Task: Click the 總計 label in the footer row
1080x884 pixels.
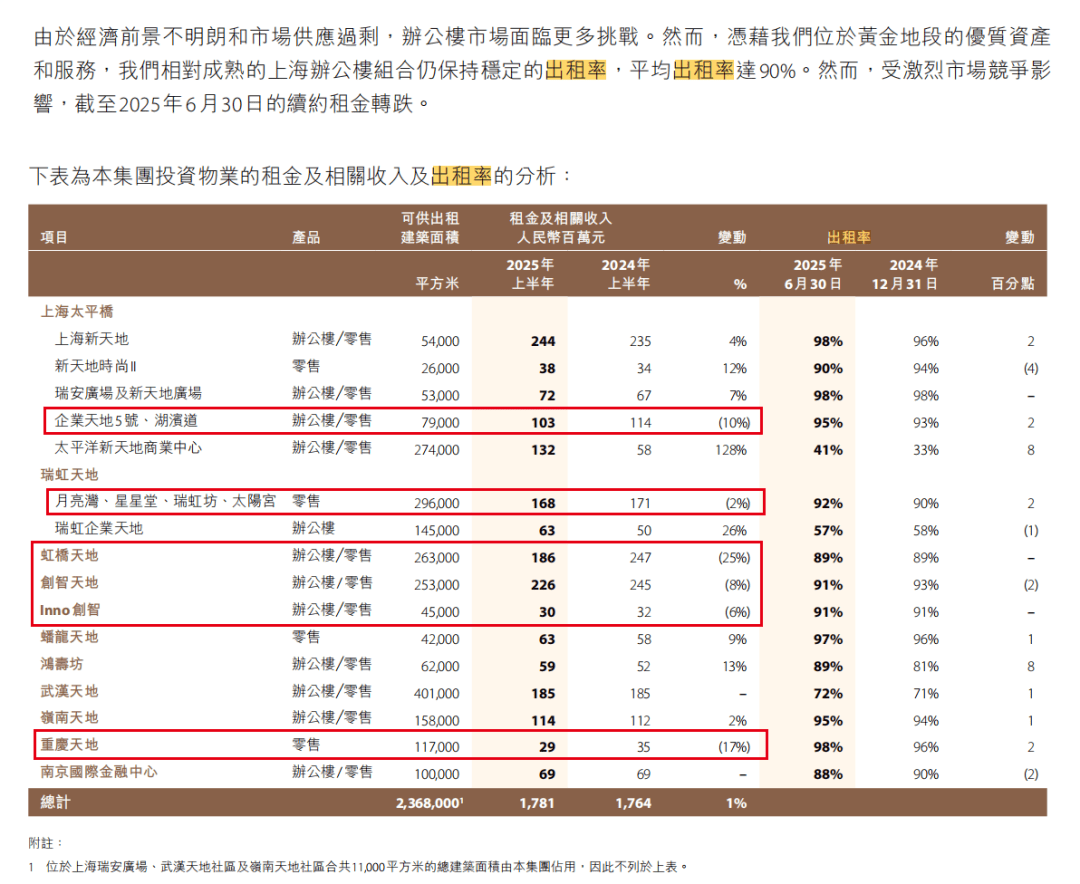Action: tap(56, 802)
